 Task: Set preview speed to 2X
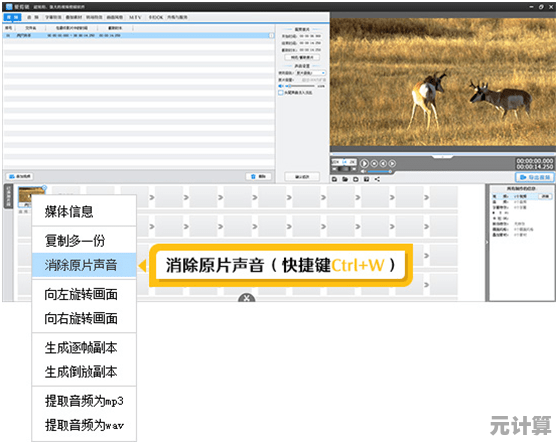[x=352, y=162]
